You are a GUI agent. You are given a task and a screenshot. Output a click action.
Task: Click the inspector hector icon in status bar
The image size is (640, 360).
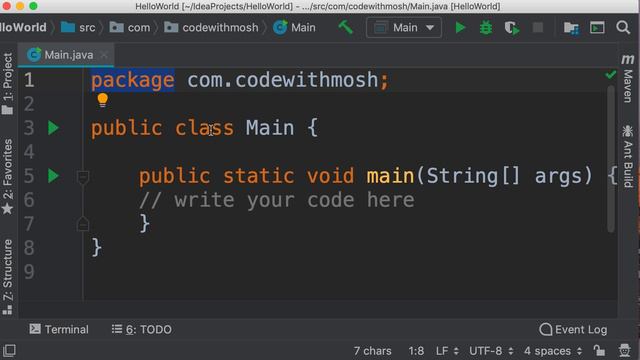click(624, 350)
